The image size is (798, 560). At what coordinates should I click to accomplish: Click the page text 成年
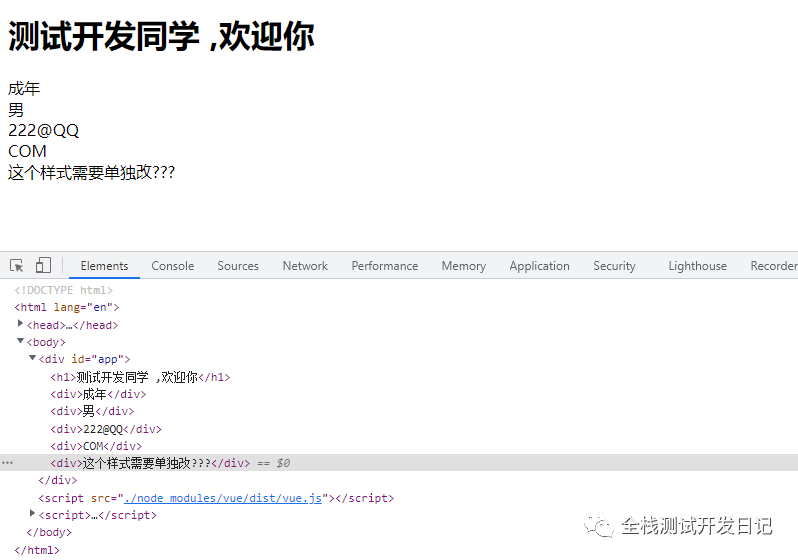24,89
